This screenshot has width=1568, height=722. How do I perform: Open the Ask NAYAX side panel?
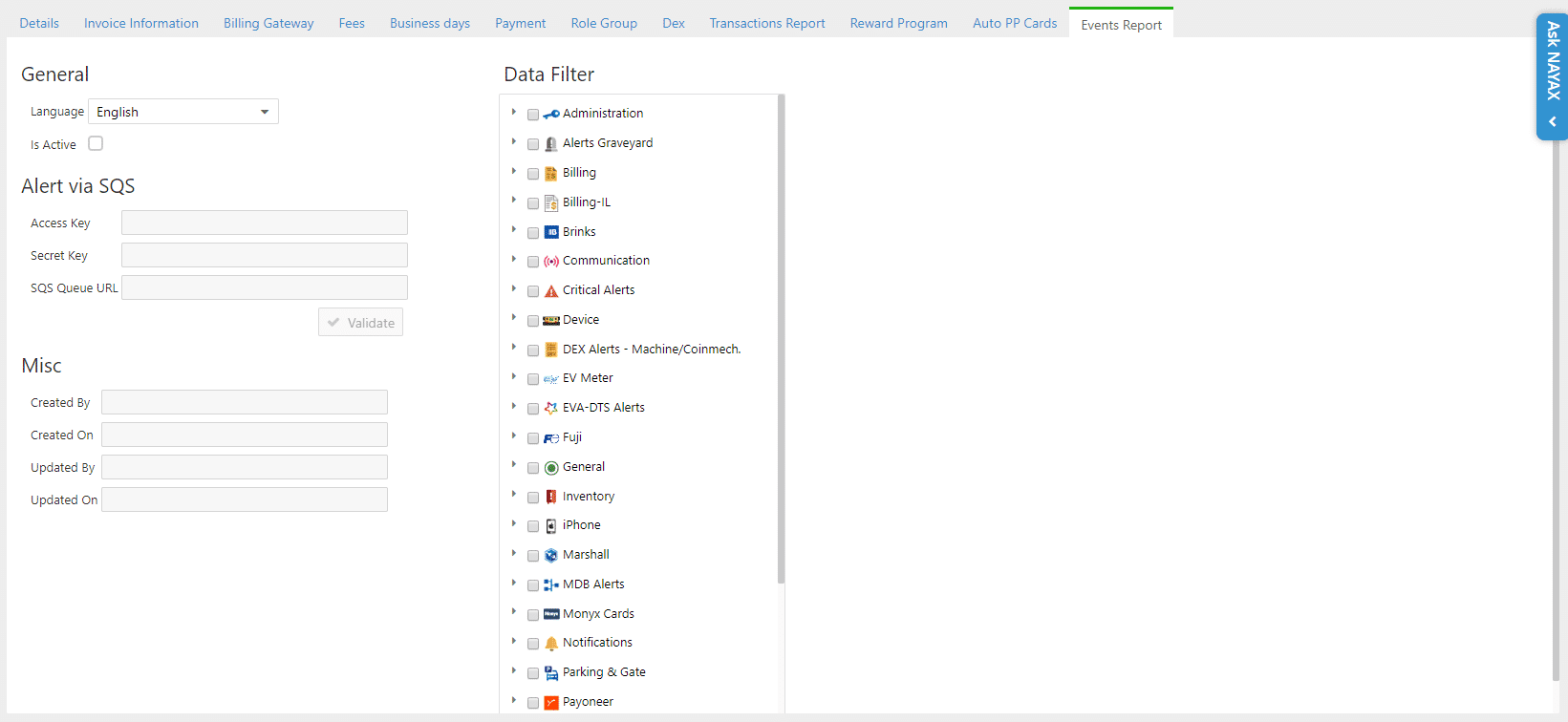point(1553,76)
